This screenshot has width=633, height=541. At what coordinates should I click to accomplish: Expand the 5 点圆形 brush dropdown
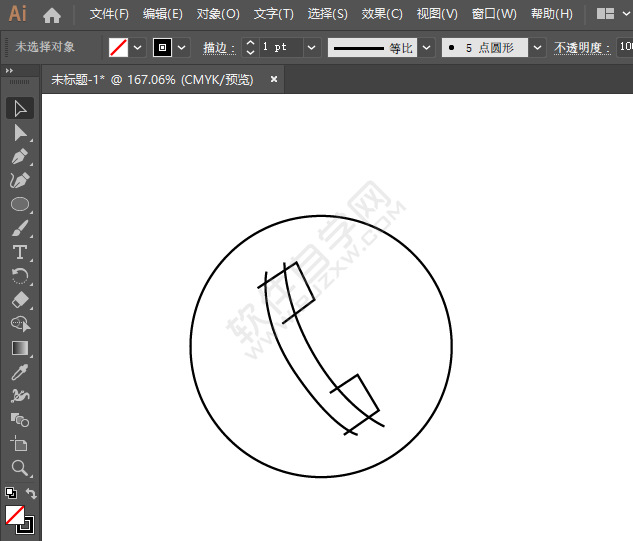coord(537,47)
